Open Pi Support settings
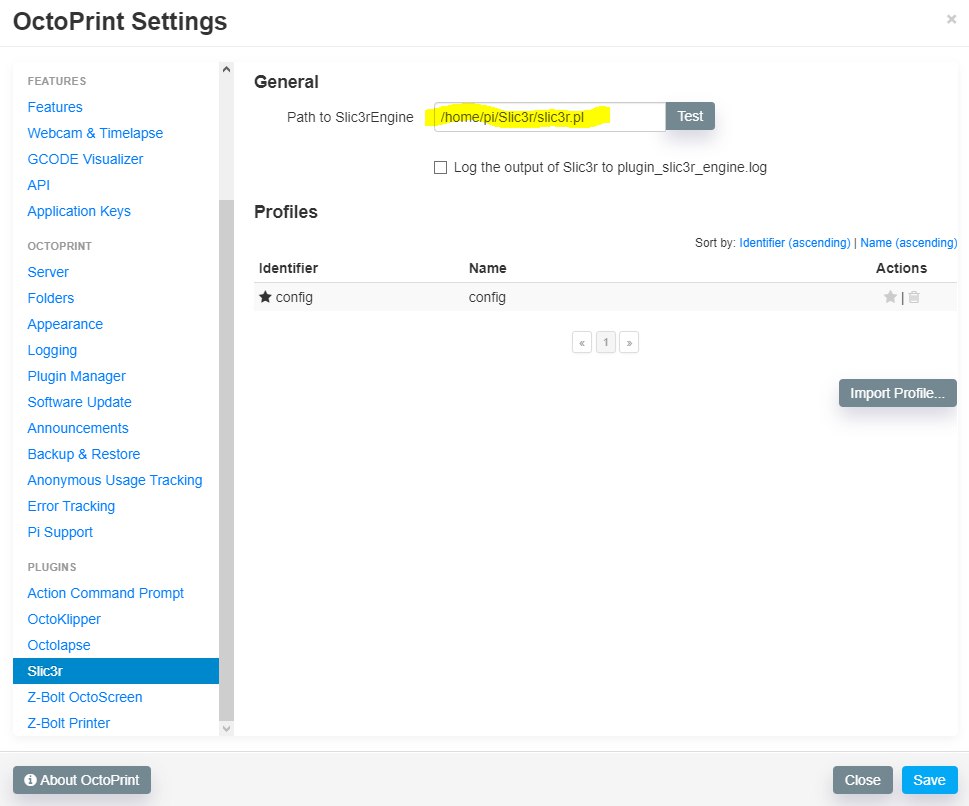Screen dimensions: 969x806 click(x=60, y=532)
